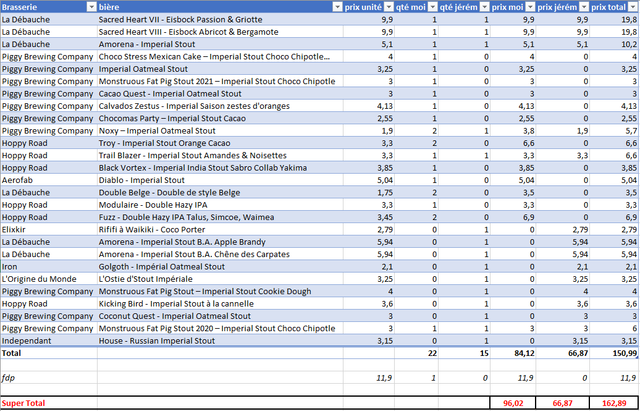Open the bière column filter dropdown
This screenshot has height=411, width=640.
[337, 7]
